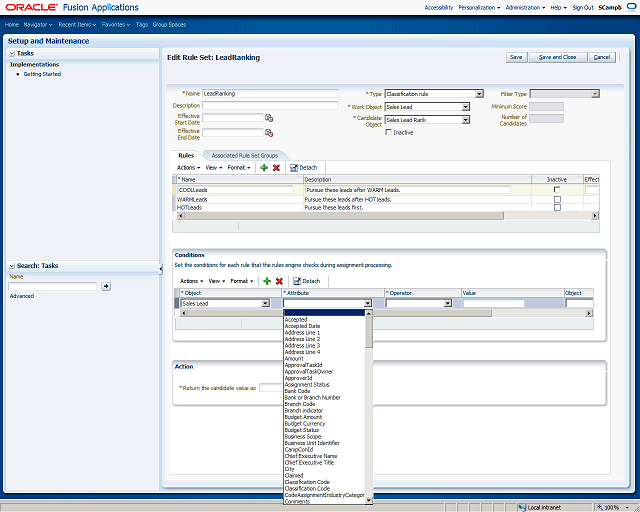Select Accepted Date in the attribute list
The image size is (640, 512).
pos(302,326)
